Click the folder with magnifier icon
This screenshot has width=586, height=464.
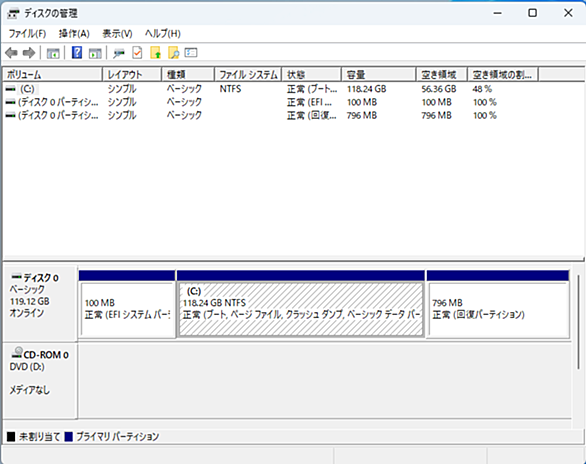(173, 53)
